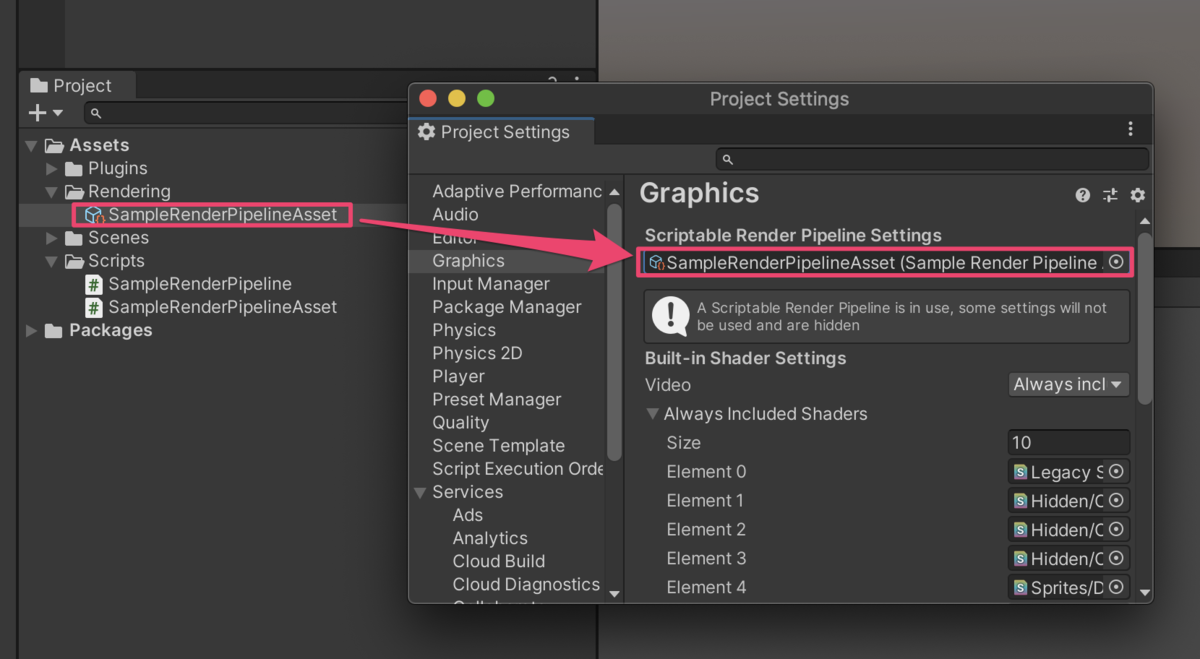Select Cloud Diagnostics under Services
This screenshot has height=659, width=1200.
[x=526, y=583]
